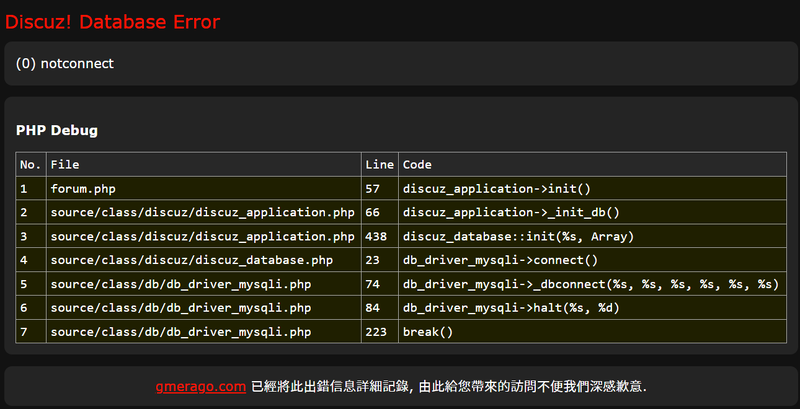Click the 'File' column header

[204, 165]
